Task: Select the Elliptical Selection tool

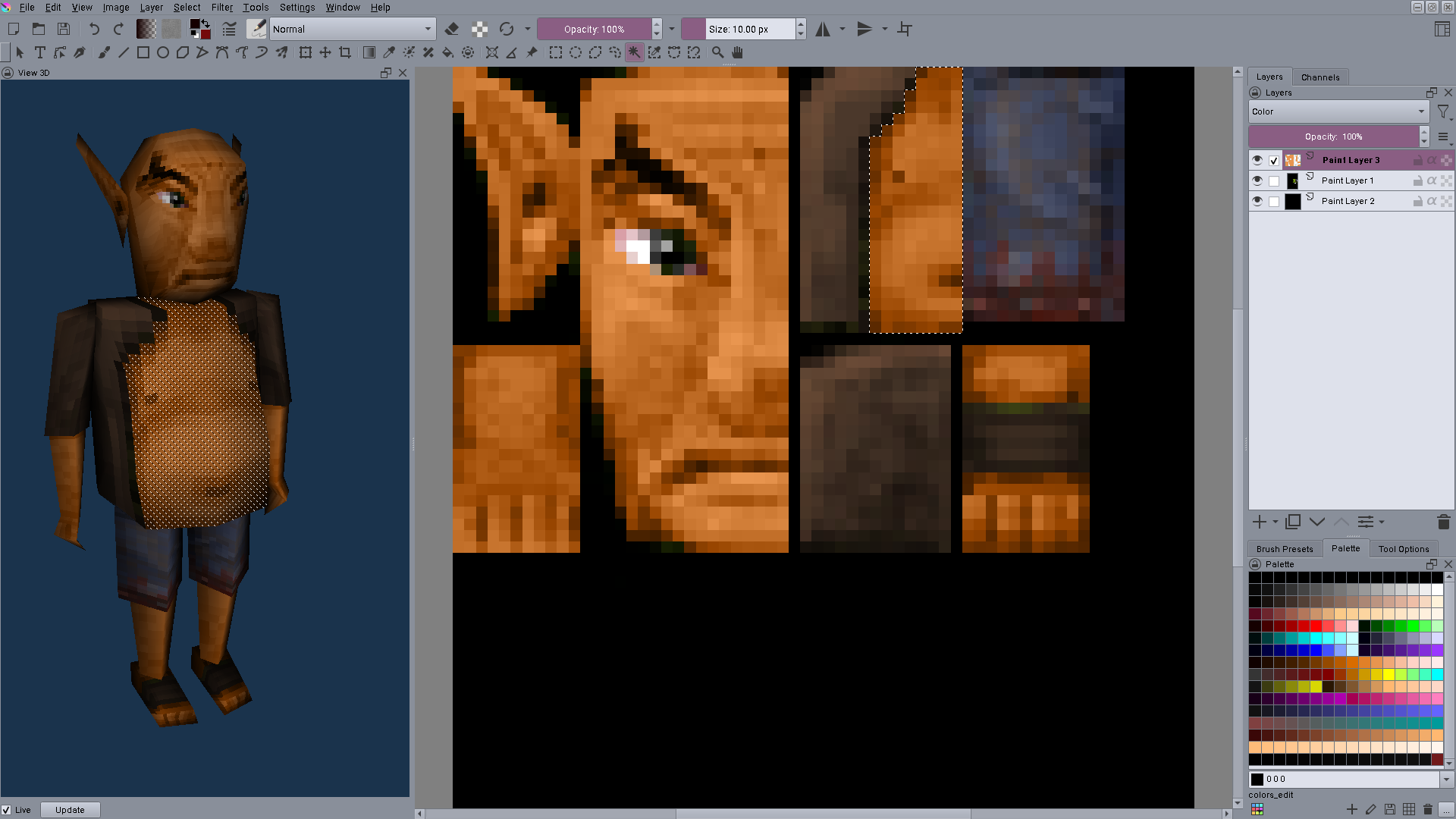Action: pyautogui.click(x=576, y=52)
